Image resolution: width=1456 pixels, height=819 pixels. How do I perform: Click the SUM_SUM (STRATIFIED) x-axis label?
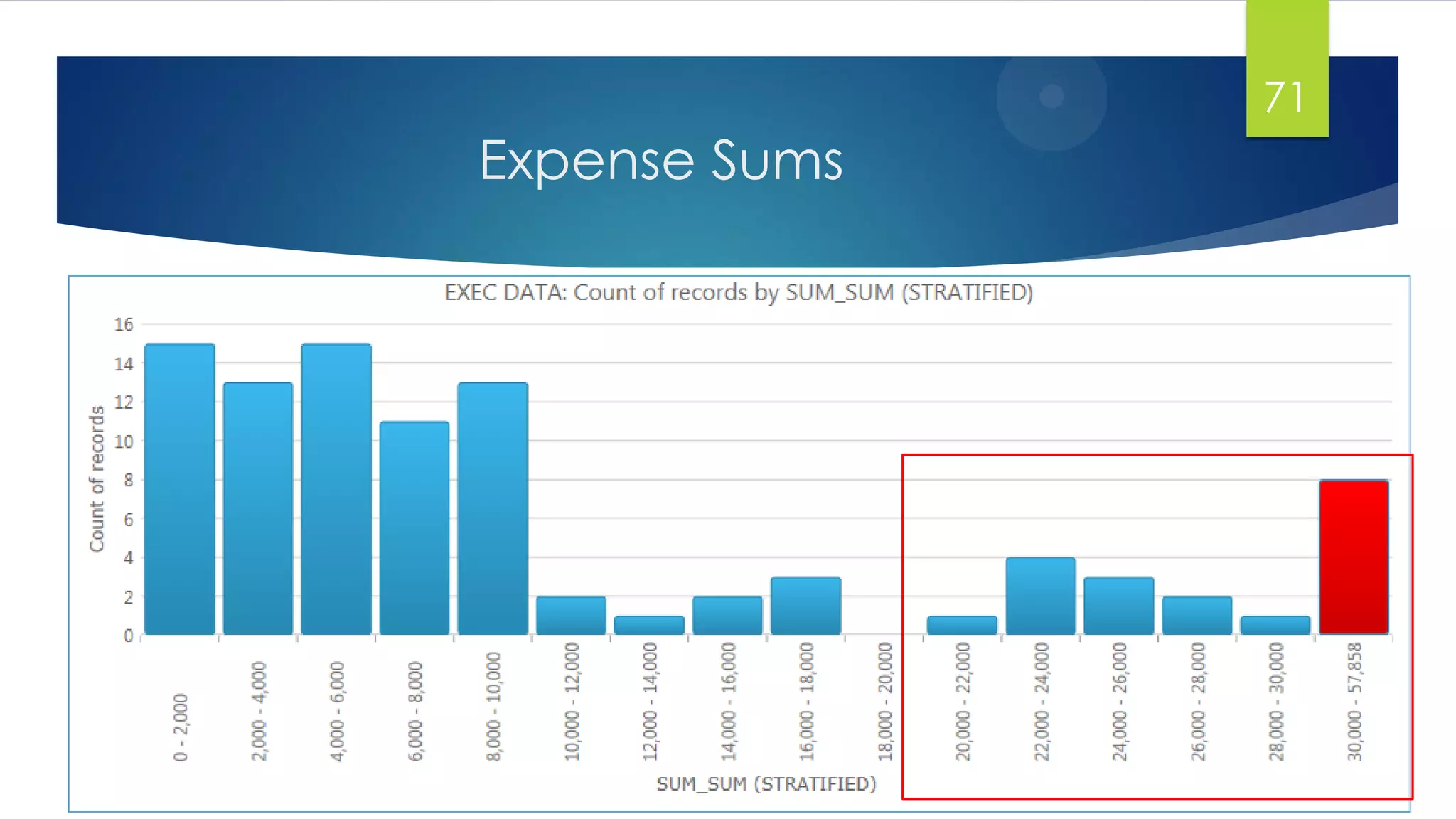tap(766, 783)
